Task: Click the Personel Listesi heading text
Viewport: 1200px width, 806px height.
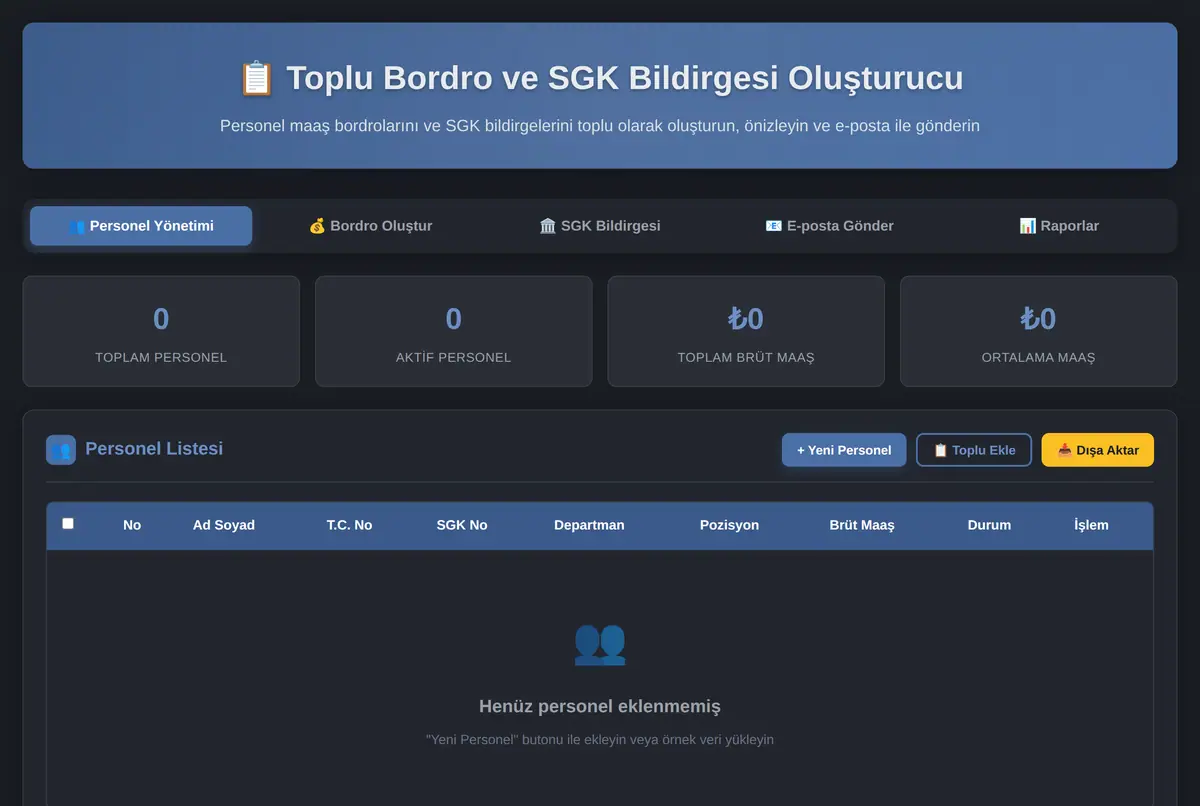Action: pos(154,449)
